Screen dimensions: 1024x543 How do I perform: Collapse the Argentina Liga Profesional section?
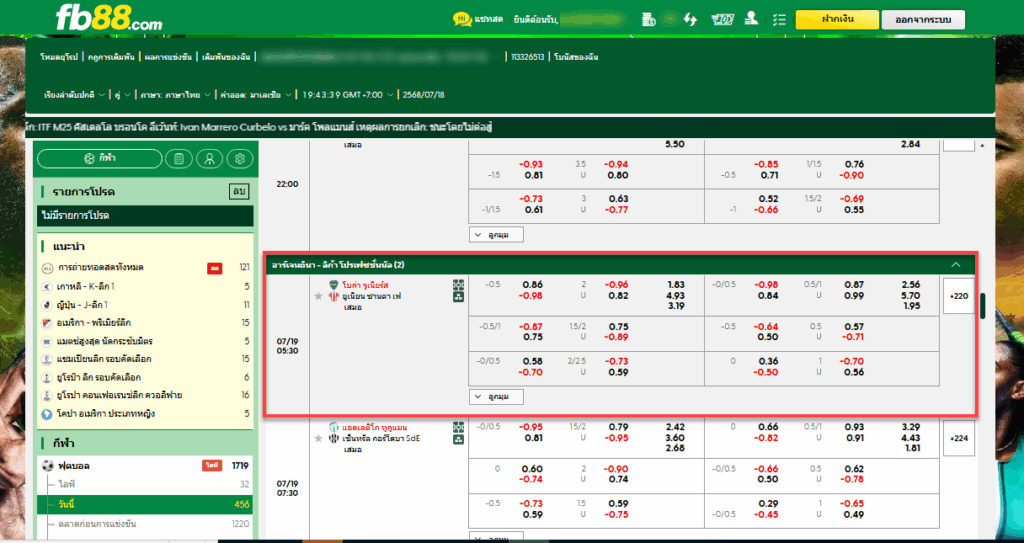point(955,265)
